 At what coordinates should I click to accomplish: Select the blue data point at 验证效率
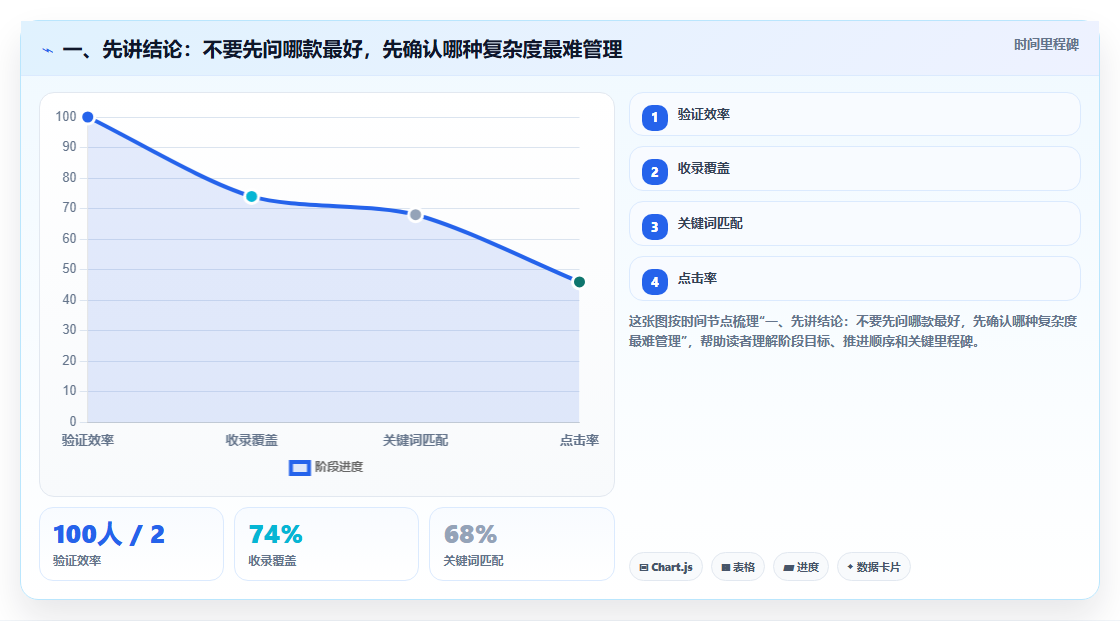pyautogui.click(x=88, y=117)
